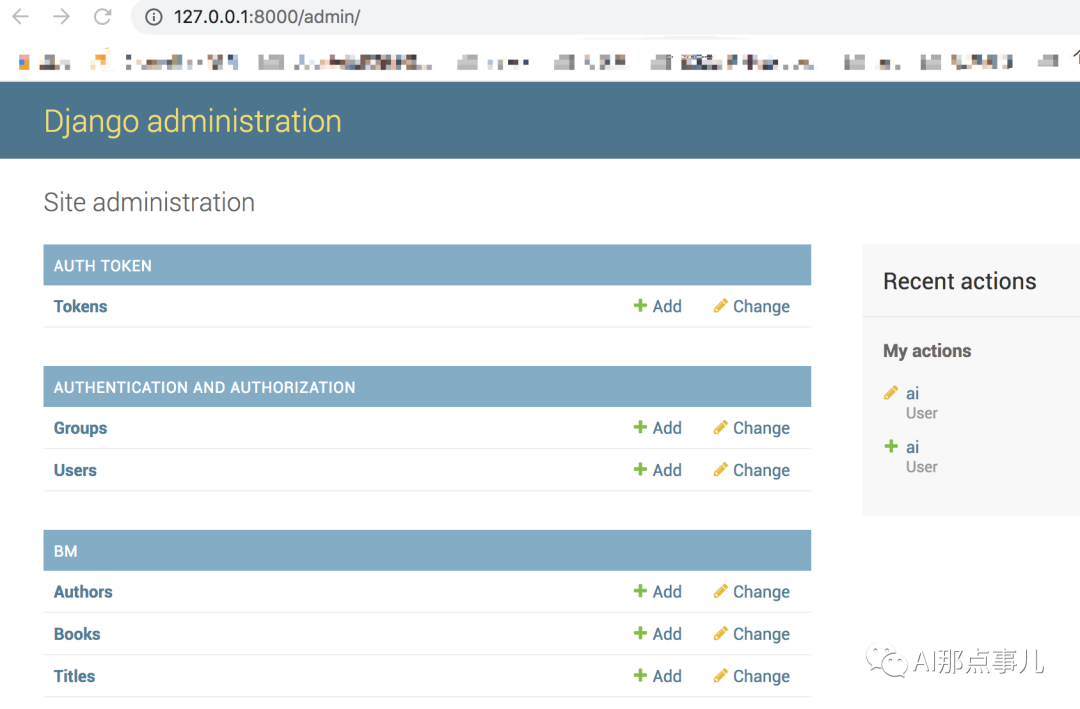Click the Change link for Tokens

761,307
